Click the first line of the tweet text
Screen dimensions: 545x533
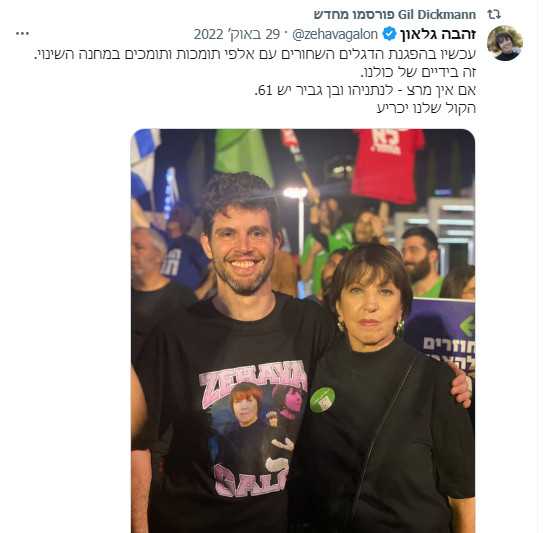[x=255, y=54]
